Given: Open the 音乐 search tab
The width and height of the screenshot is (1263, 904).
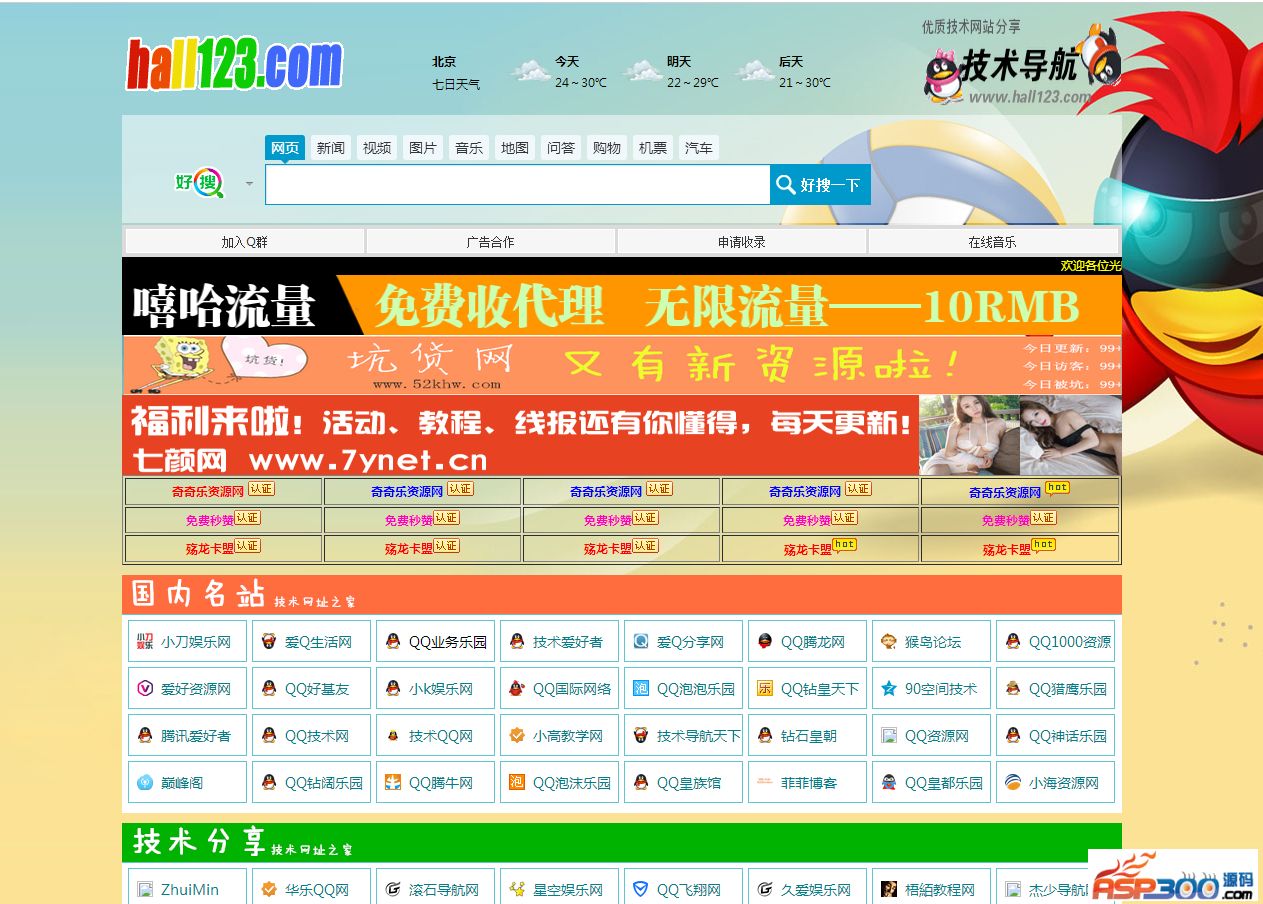Looking at the screenshot, I should coord(469,148).
